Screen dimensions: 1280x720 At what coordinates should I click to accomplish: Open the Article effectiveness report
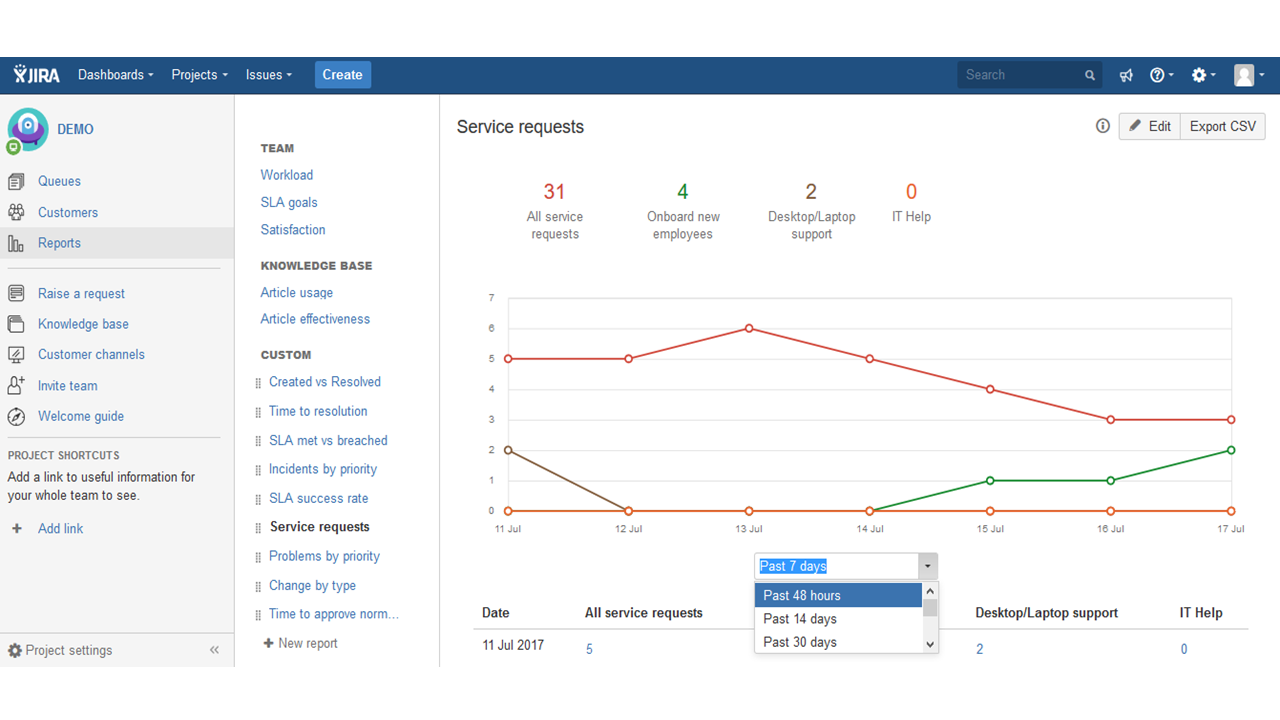315,319
